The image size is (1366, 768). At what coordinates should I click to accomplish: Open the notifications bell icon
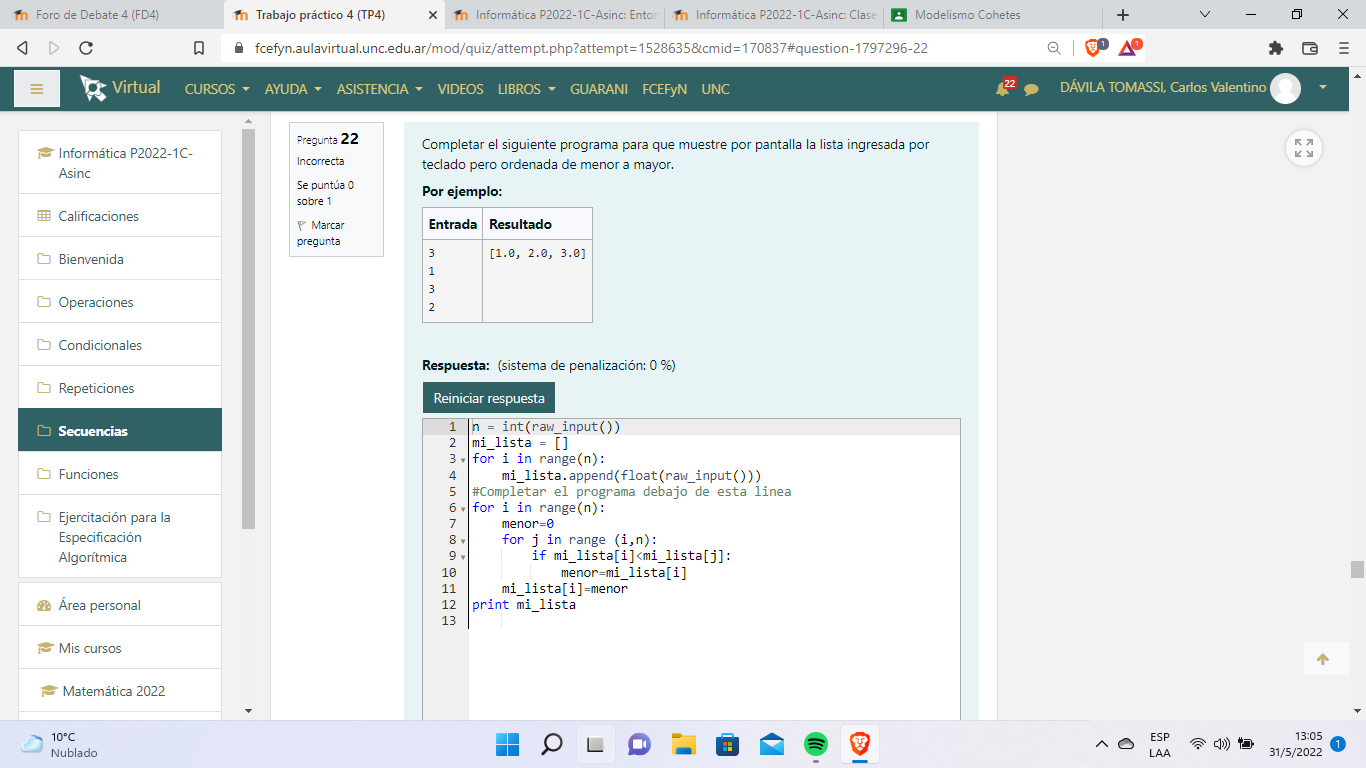tap(1002, 89)
